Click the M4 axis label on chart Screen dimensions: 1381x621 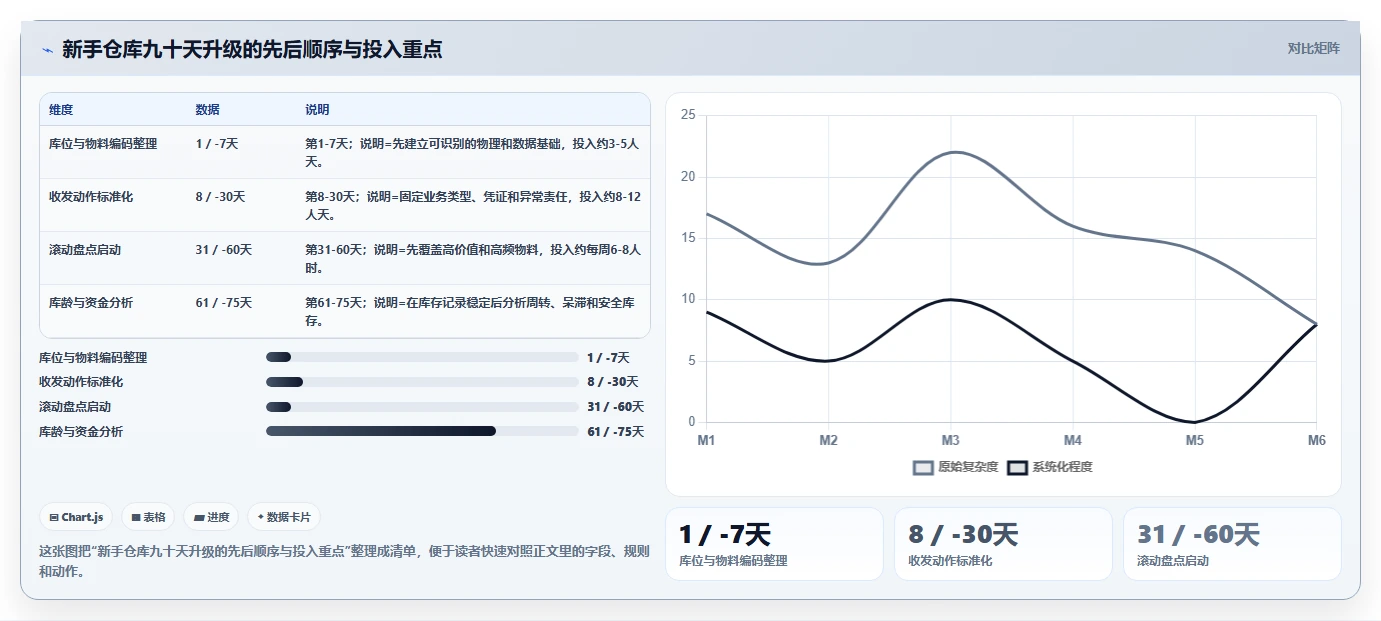(x=1072, y=440)
